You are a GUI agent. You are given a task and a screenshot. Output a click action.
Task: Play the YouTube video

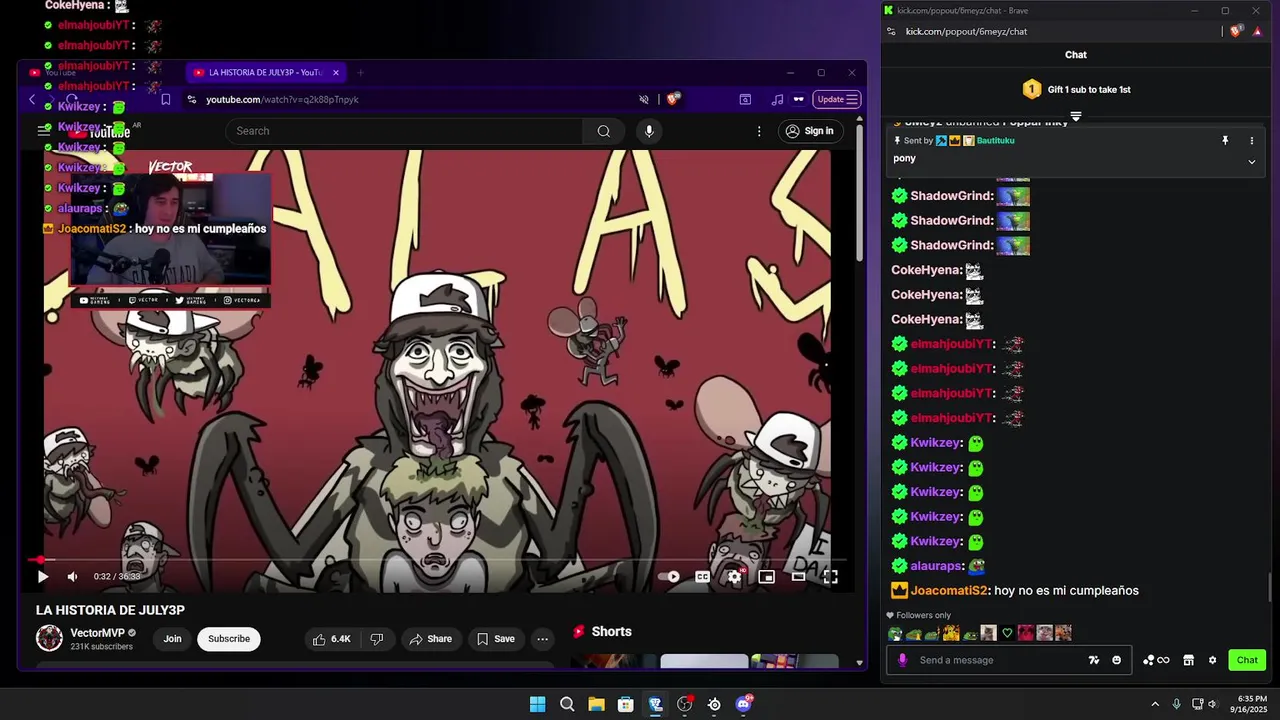42,577
